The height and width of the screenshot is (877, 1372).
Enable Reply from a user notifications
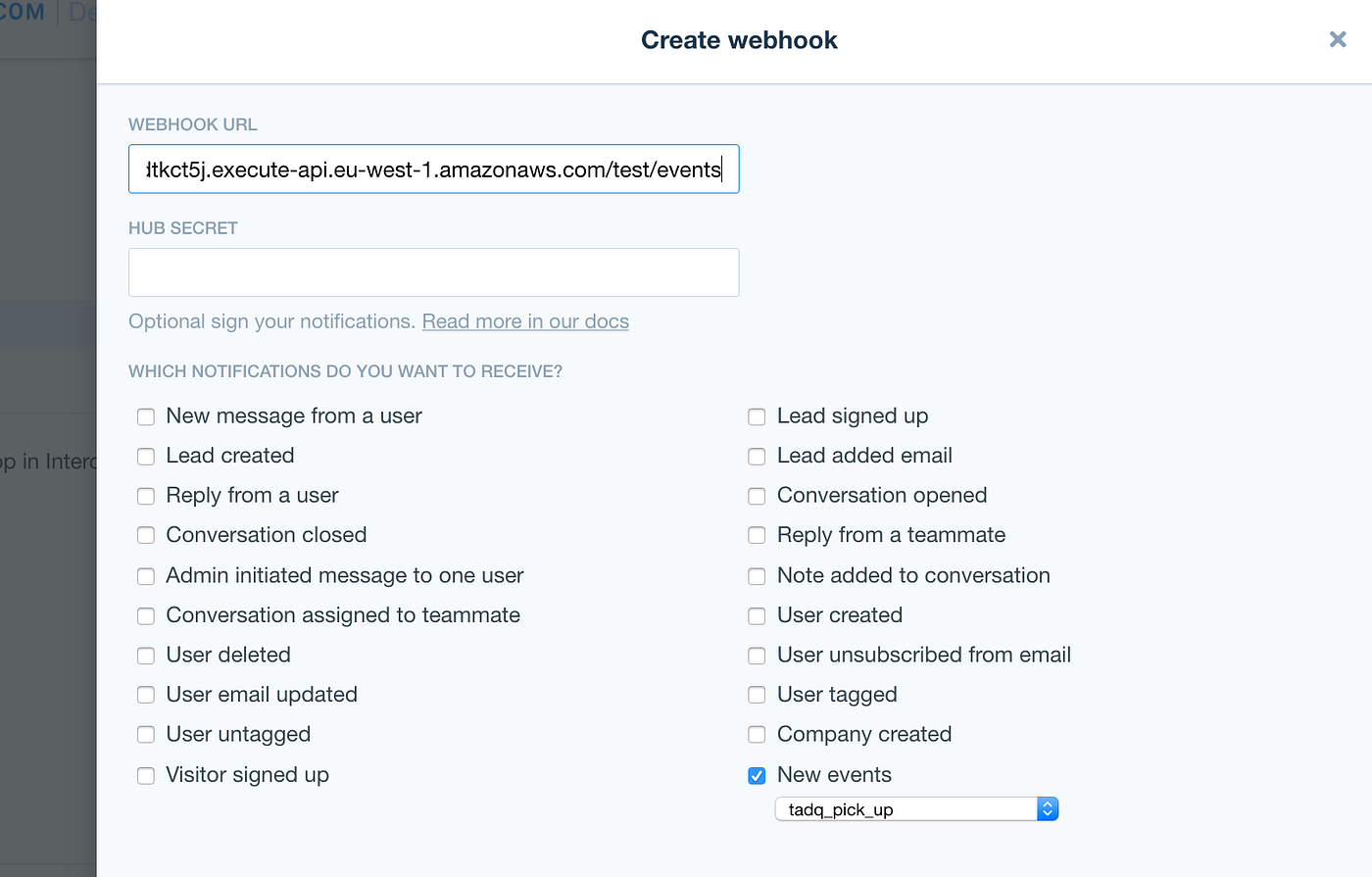145,496
